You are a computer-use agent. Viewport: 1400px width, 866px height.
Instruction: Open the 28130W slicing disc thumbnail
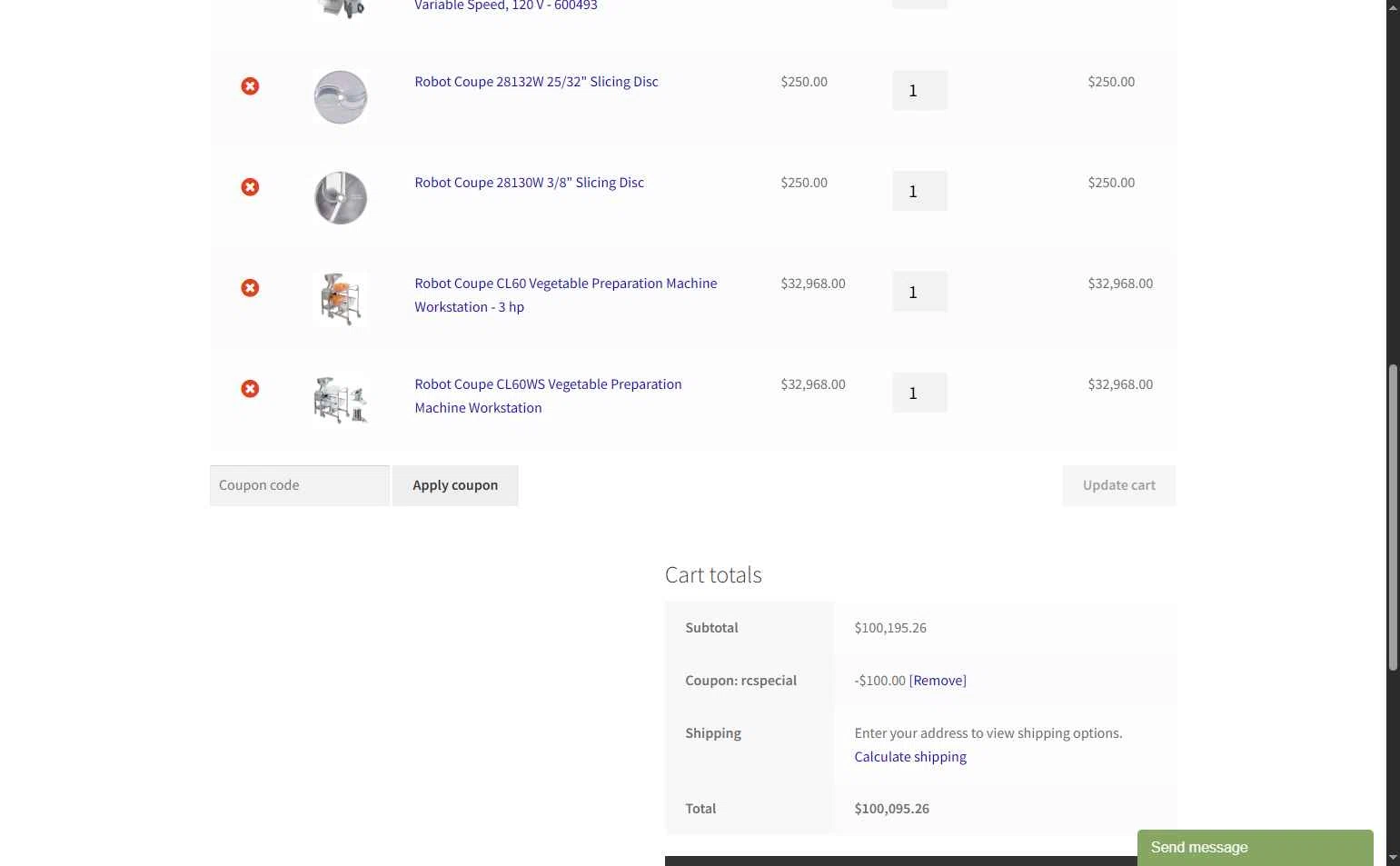(x=341, y=198)
